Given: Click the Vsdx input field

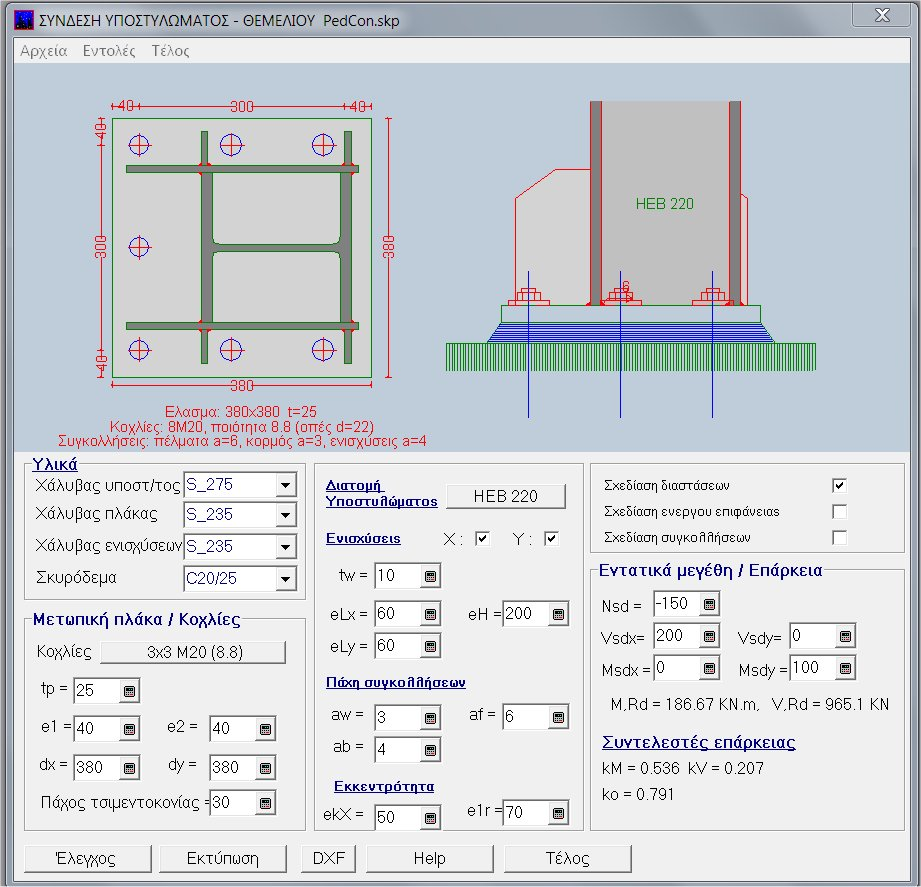Looking at the screenshot, I should [x=675, y=636].
